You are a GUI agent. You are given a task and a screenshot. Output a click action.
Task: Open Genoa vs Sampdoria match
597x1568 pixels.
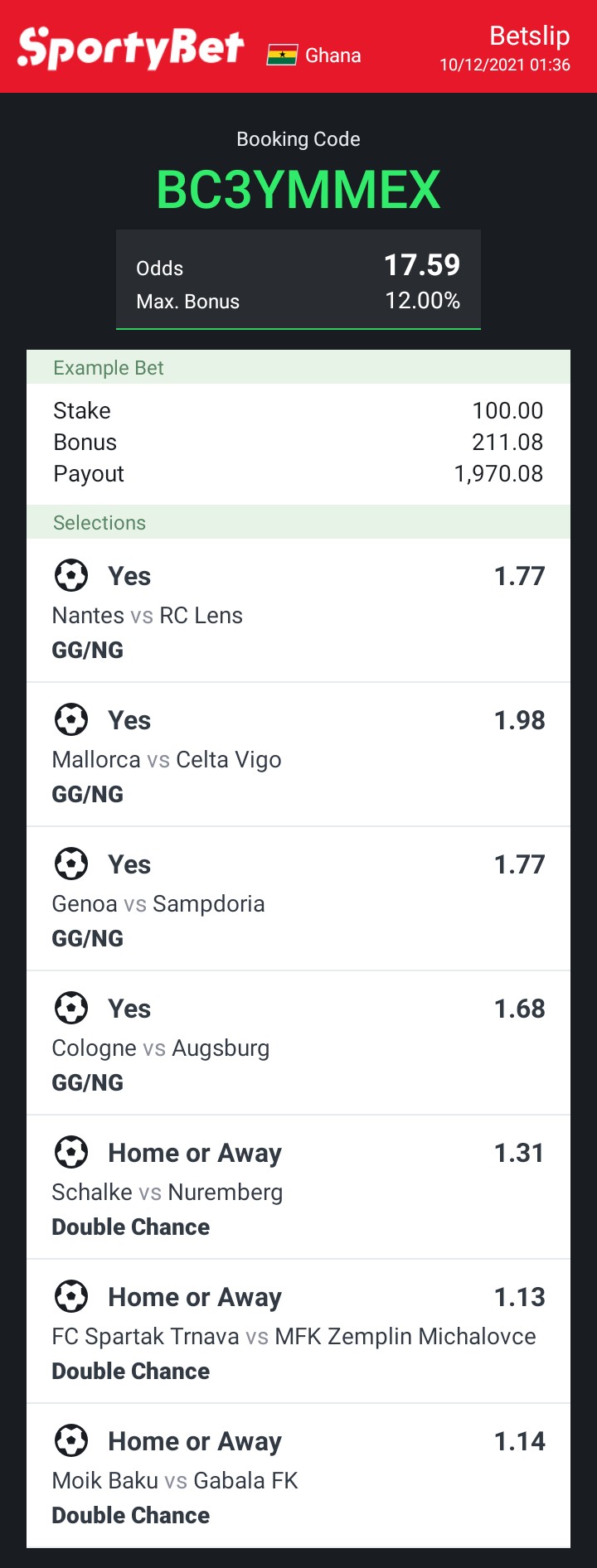[x=158, y=904]
